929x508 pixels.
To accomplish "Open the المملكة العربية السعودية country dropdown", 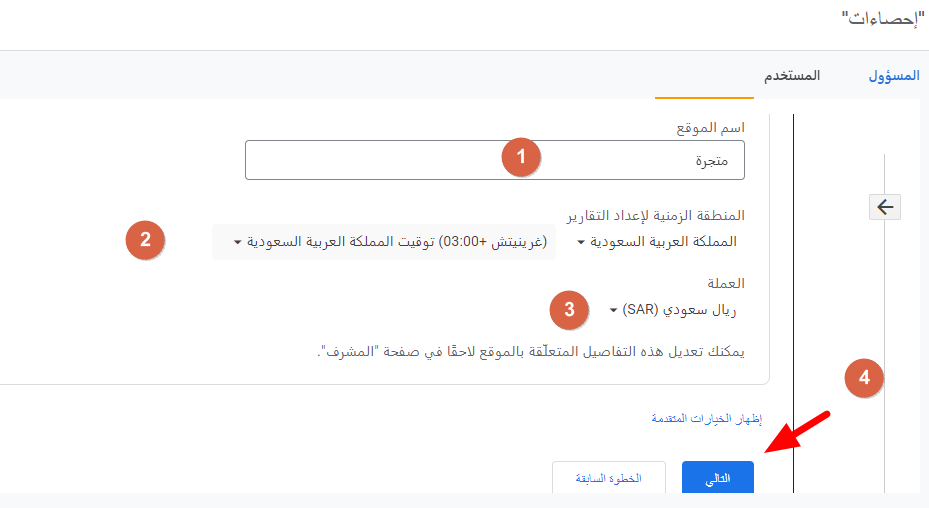I will (657, 242).
